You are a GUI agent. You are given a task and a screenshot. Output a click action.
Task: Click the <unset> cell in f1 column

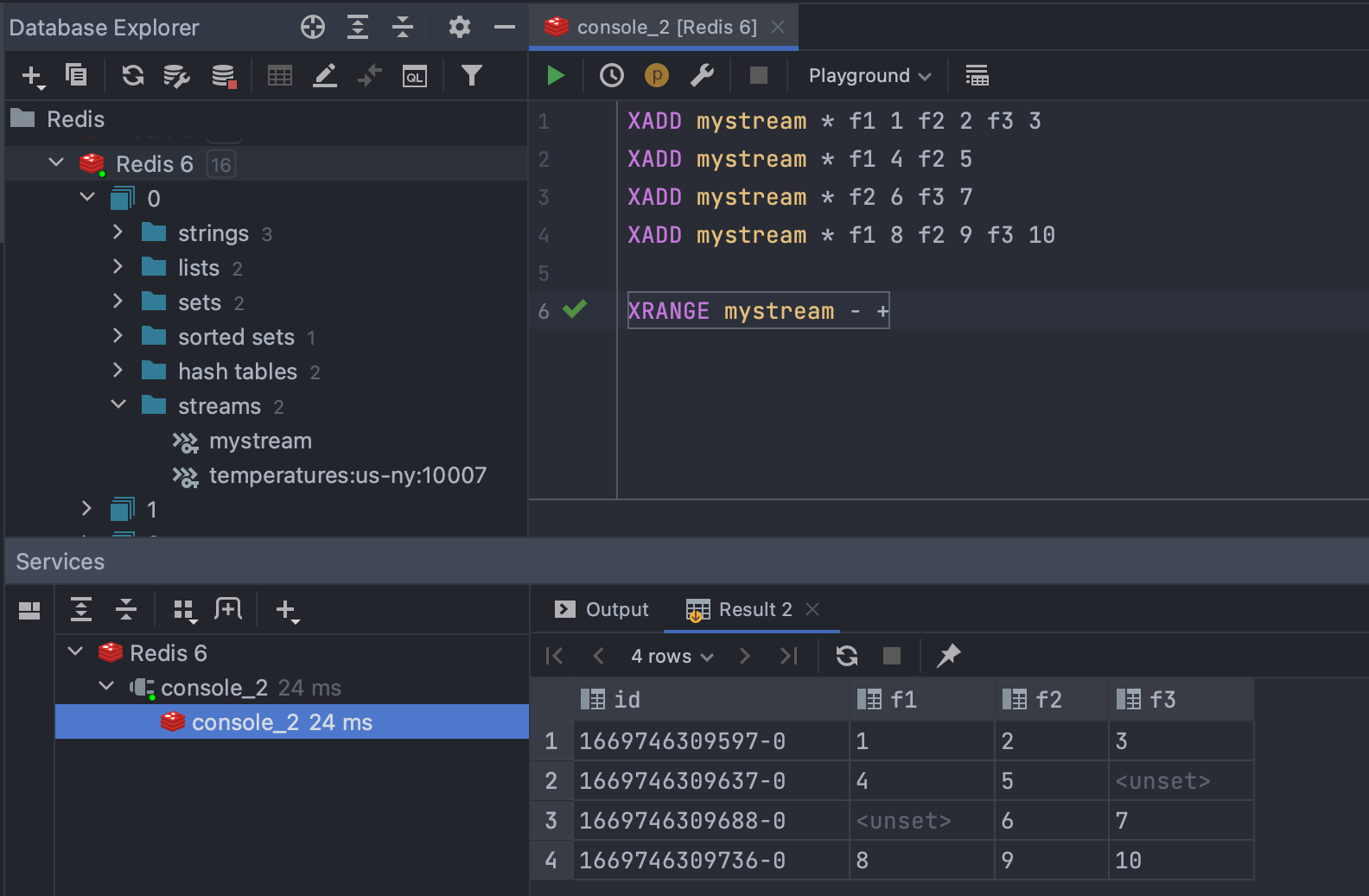click(903, 821)
